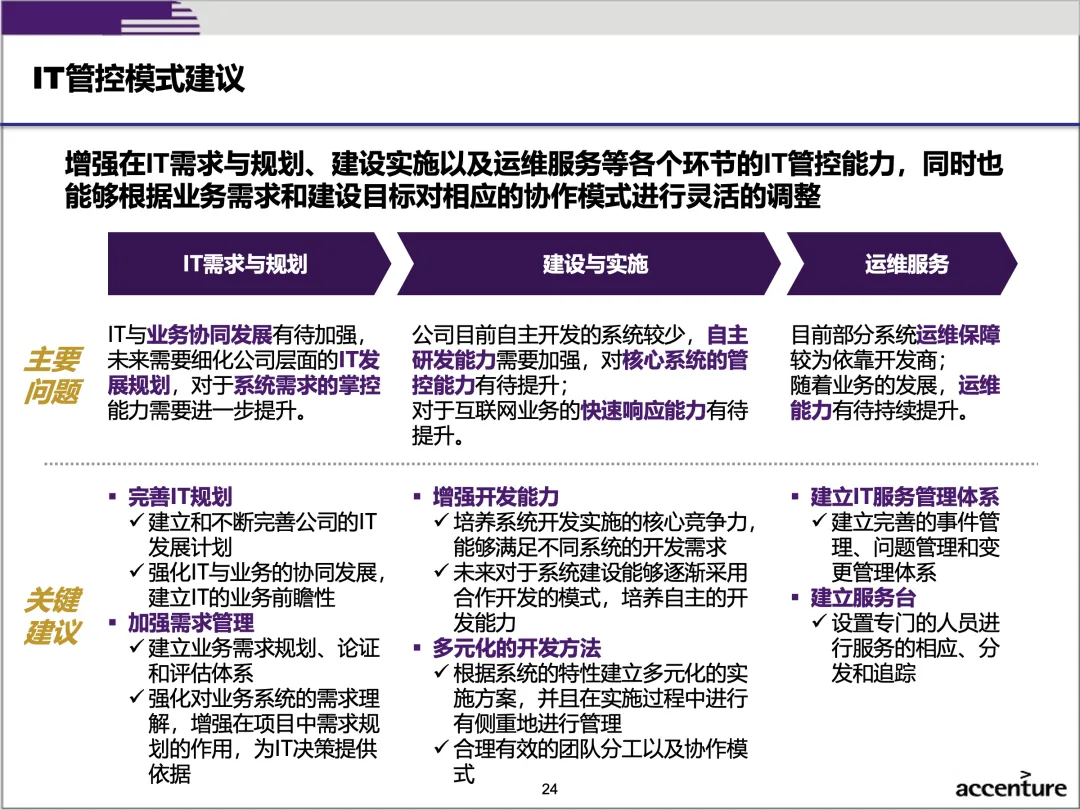Click the page number 24

(549, 789)
